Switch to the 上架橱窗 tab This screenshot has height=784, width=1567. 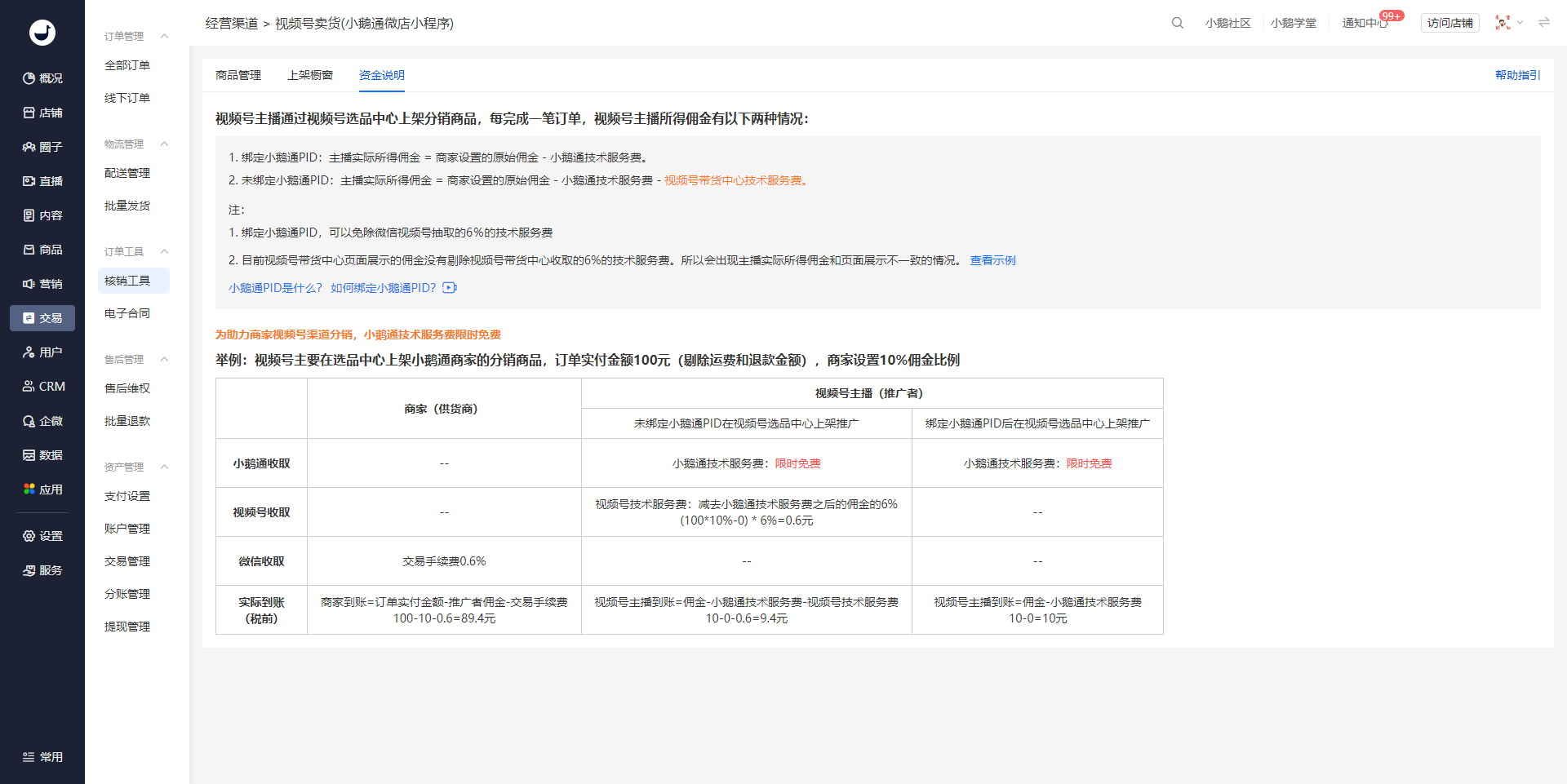tap(310, 75)
